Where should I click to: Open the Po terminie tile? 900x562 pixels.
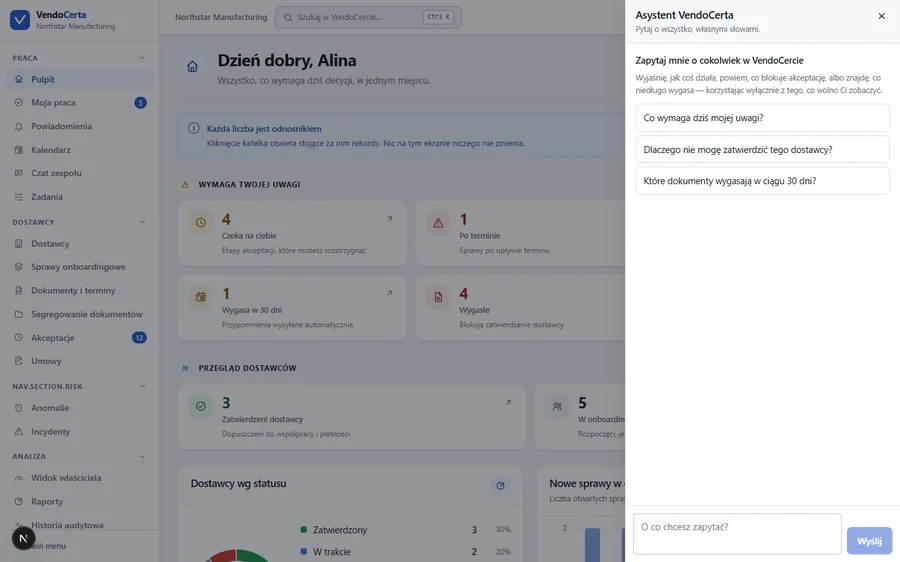click(521, 234)
